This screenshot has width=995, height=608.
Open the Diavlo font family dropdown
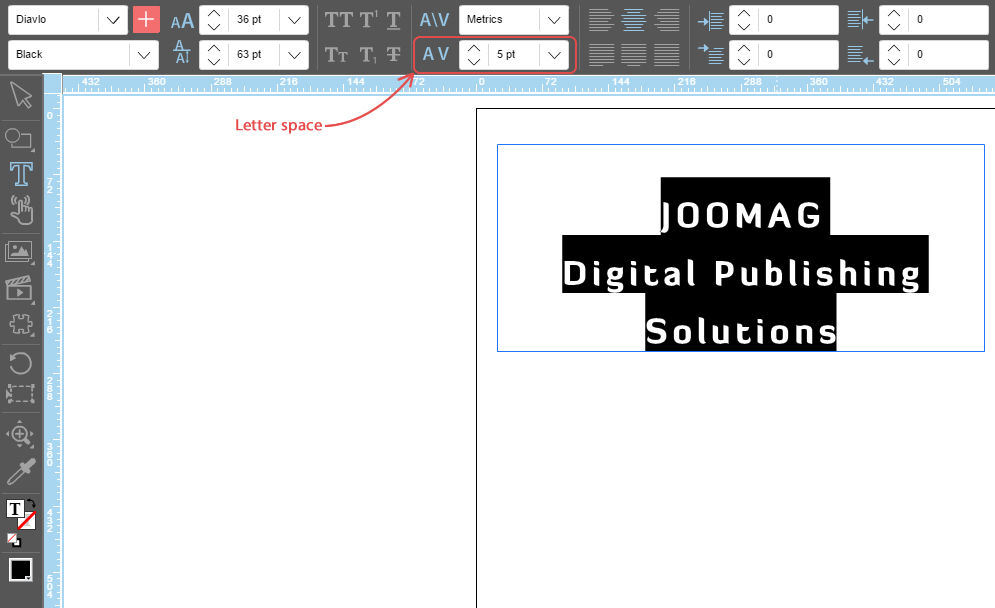tap(113, 20)
